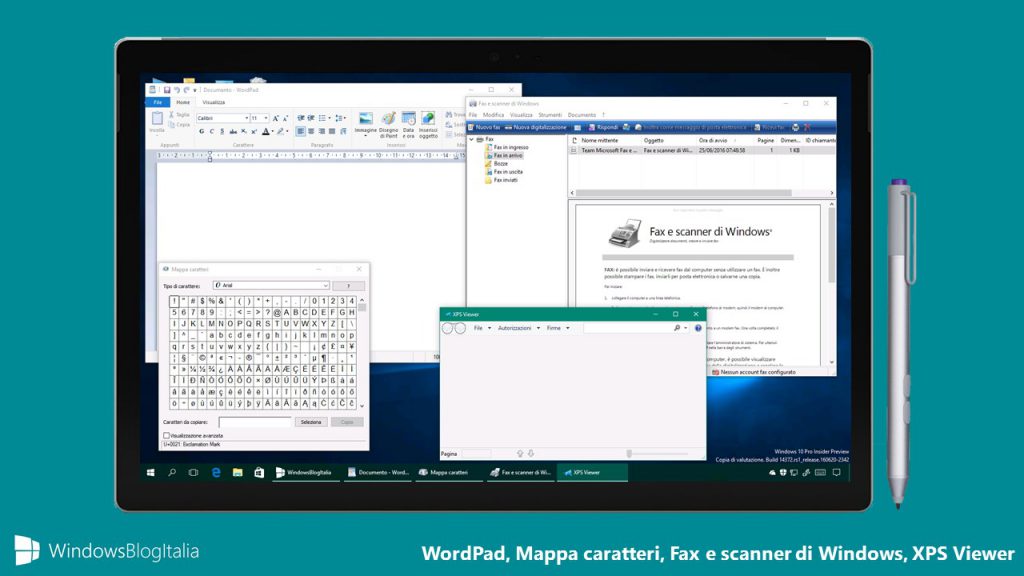Pick the font color A in WordPad
Image resolution: width=1024 pixels, height=576 pixels.
[266, 131]
